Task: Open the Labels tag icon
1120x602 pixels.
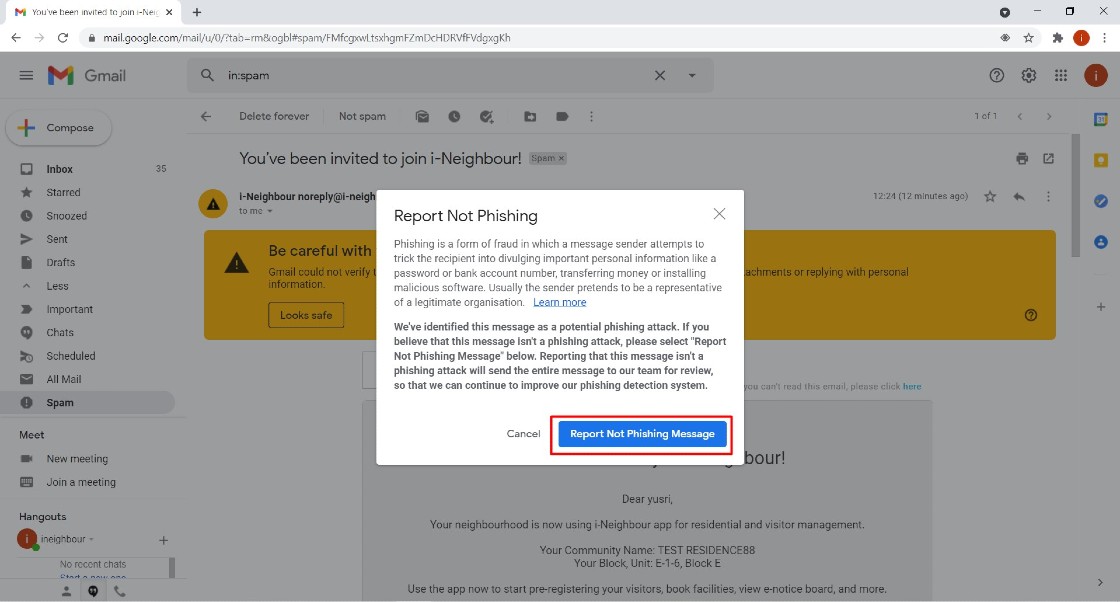Action: click(x=562, y=116)
